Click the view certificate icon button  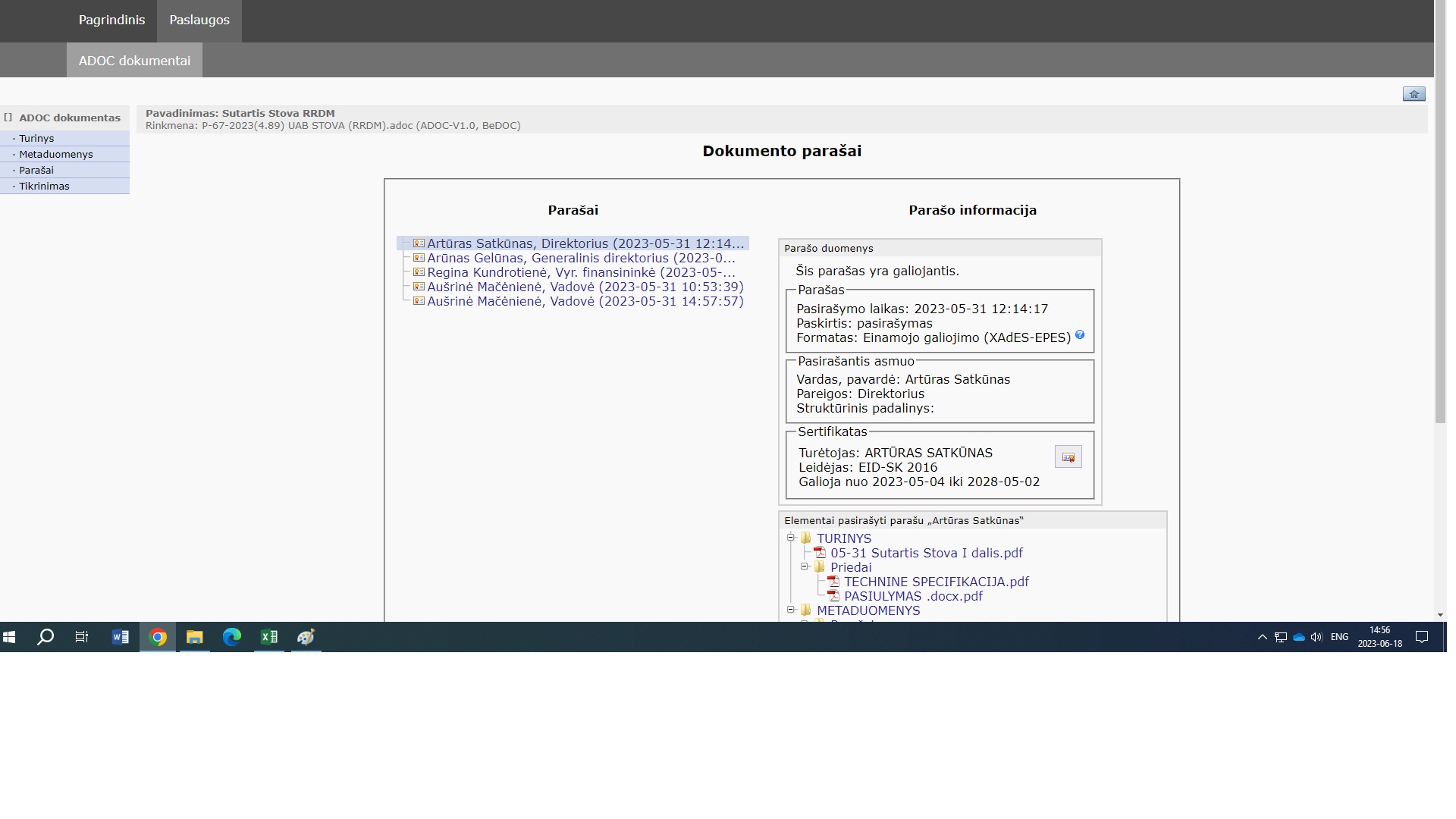click(1068, 457)
